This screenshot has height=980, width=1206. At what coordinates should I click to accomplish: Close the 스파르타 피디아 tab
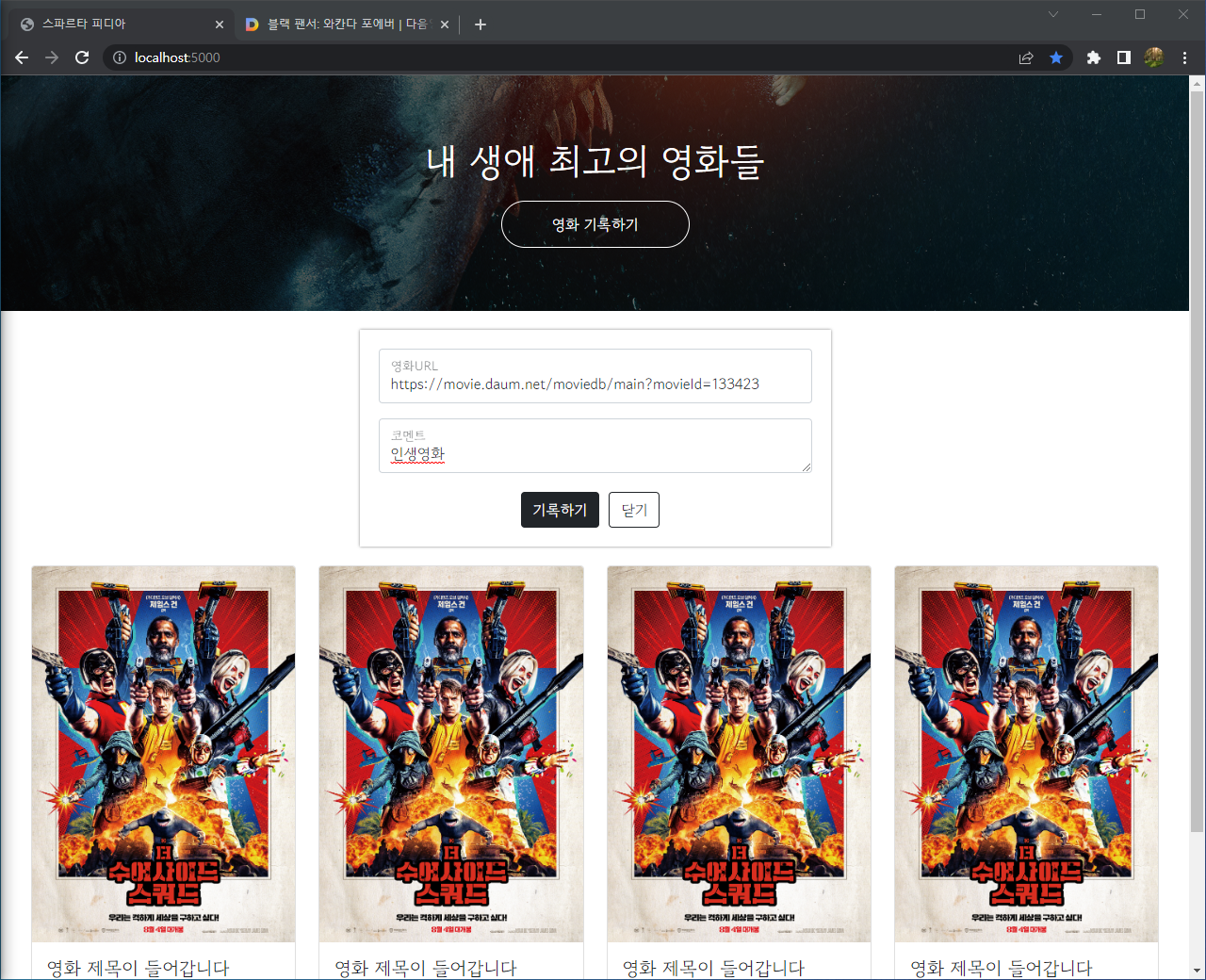220,24
